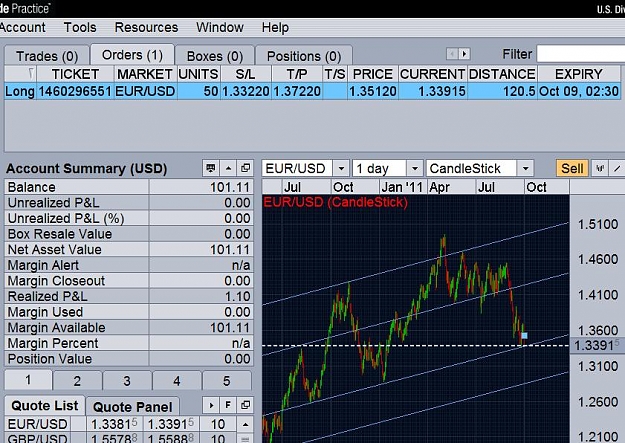
Task: Open the EUR/USD currency pair dropdown
Action: (x=341, y=168)
